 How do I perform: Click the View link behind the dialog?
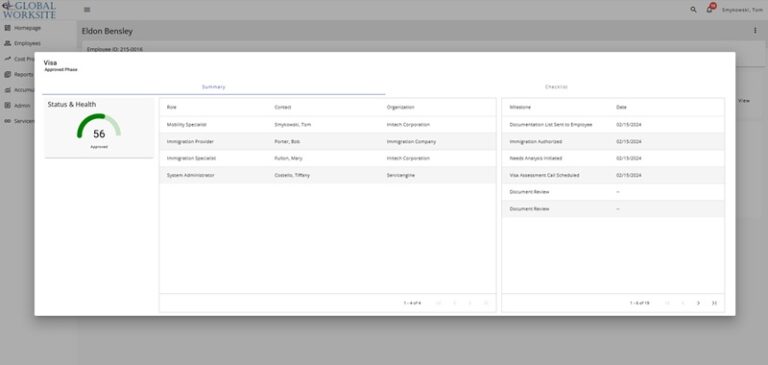tap(744, 100)
